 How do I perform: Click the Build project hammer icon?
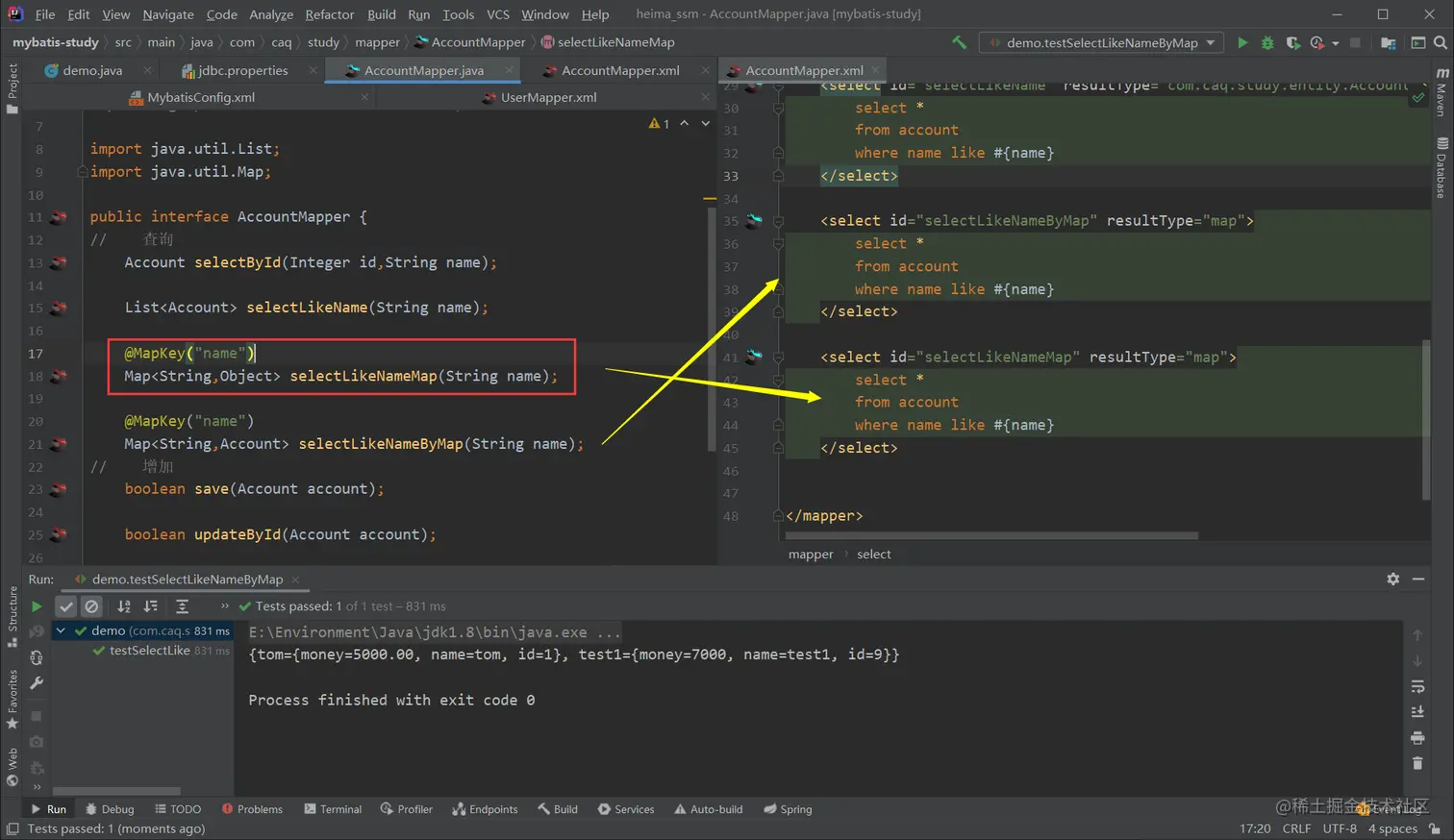click(959, 42)
